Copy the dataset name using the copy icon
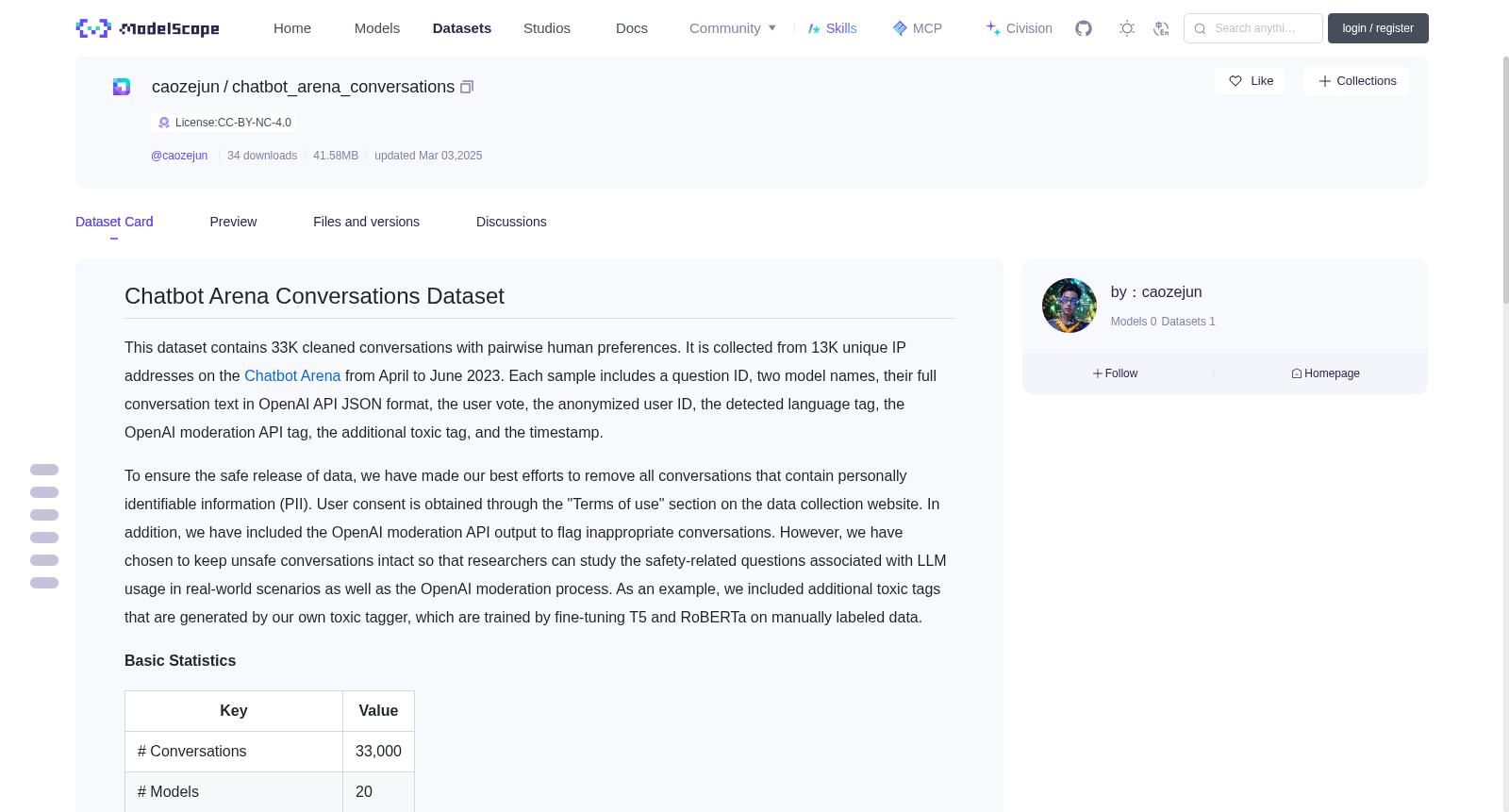1509x812 pixels. click(x=467, y=87)
